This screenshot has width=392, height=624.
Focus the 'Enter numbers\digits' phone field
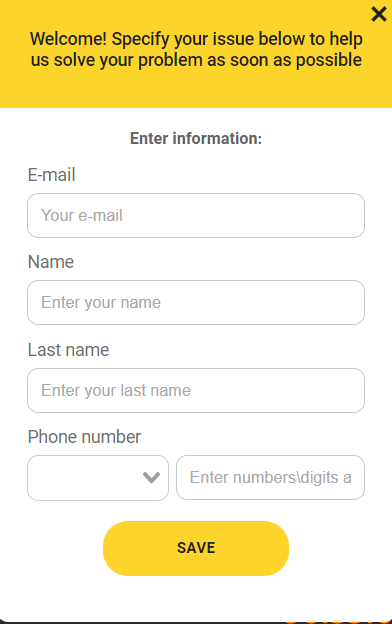(x=270, y=478)
